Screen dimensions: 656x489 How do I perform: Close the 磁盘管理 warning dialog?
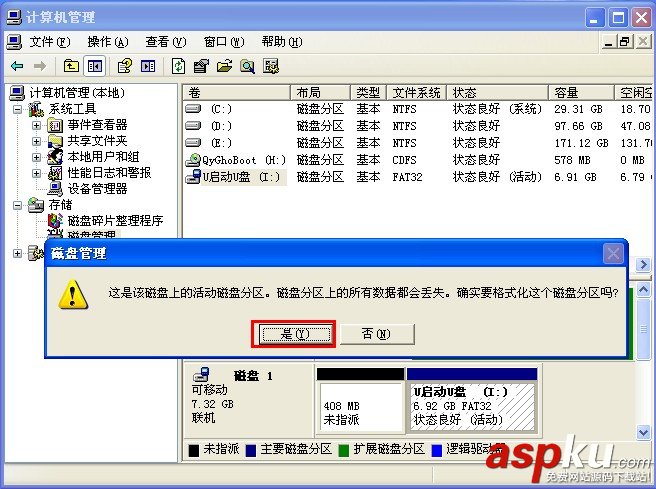coord(613,253)
